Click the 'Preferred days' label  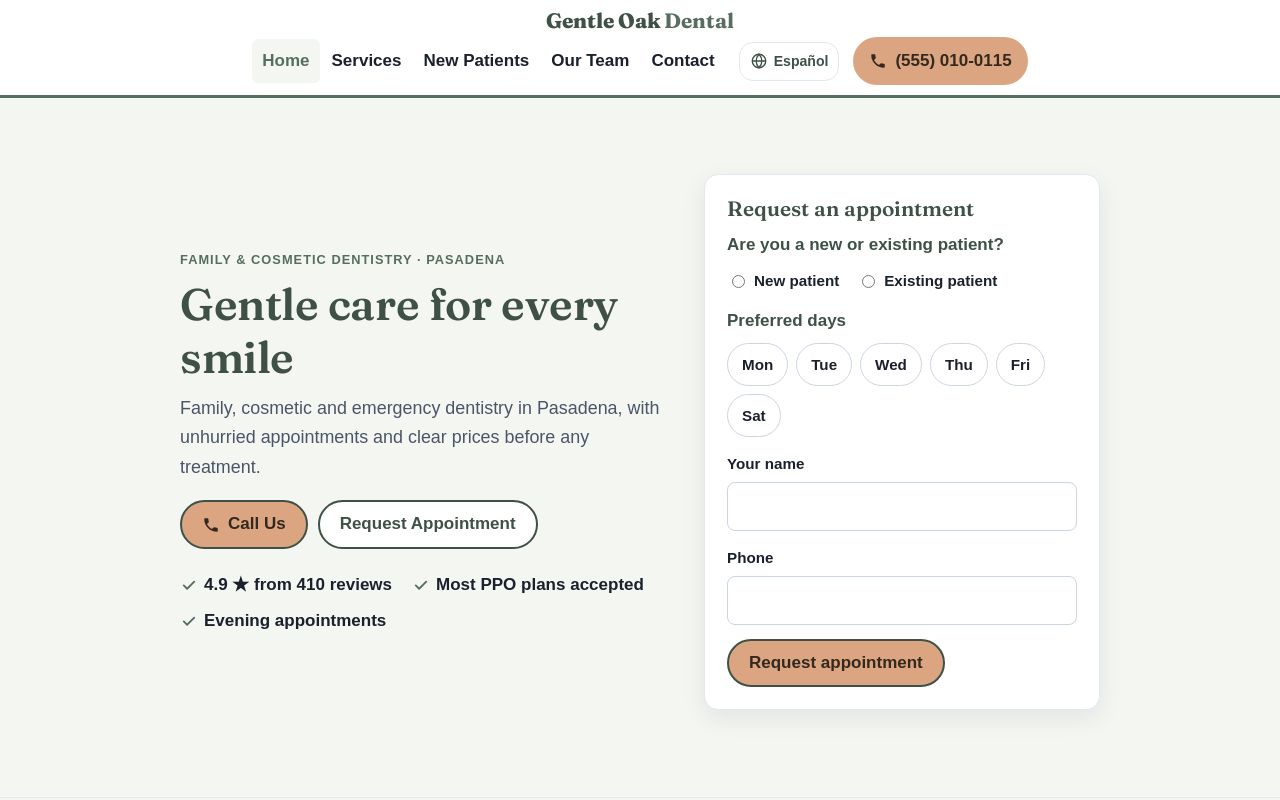click(786, 320)
